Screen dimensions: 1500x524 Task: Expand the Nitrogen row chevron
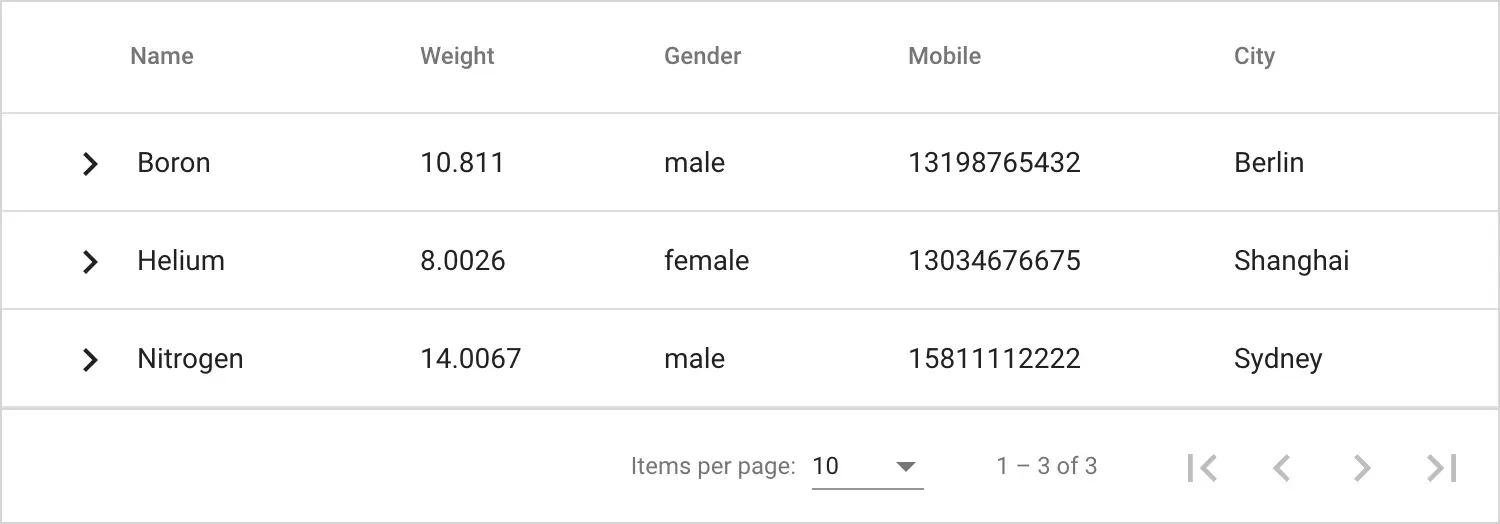90,360
